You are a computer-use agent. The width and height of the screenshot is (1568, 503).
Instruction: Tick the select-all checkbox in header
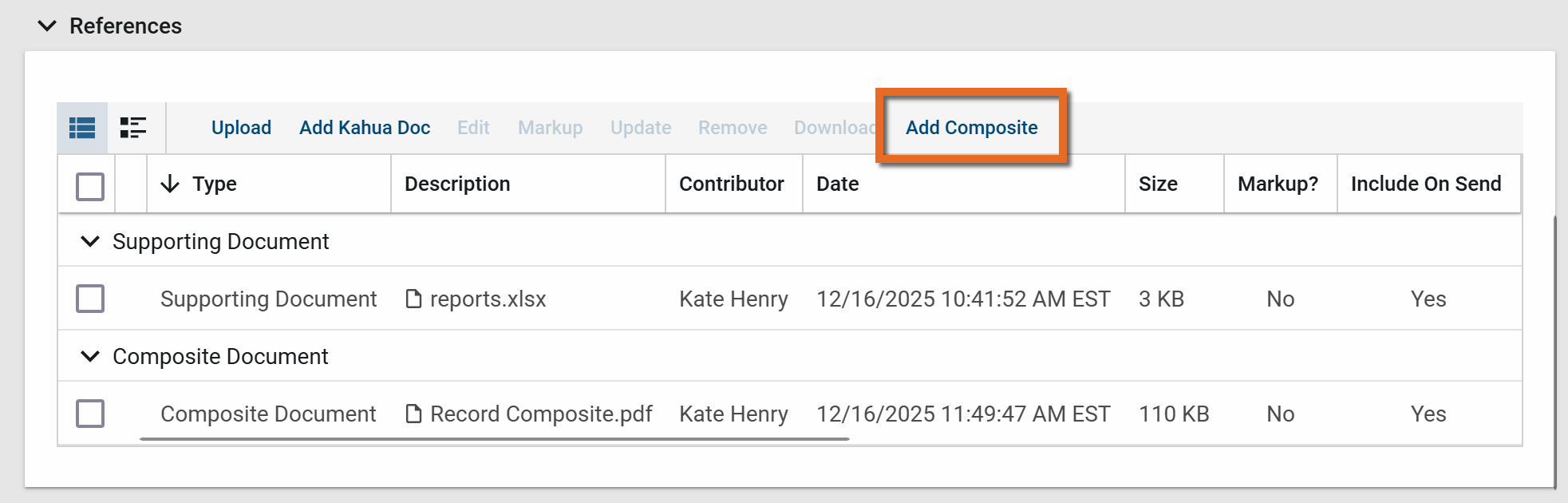click(90, 187)
